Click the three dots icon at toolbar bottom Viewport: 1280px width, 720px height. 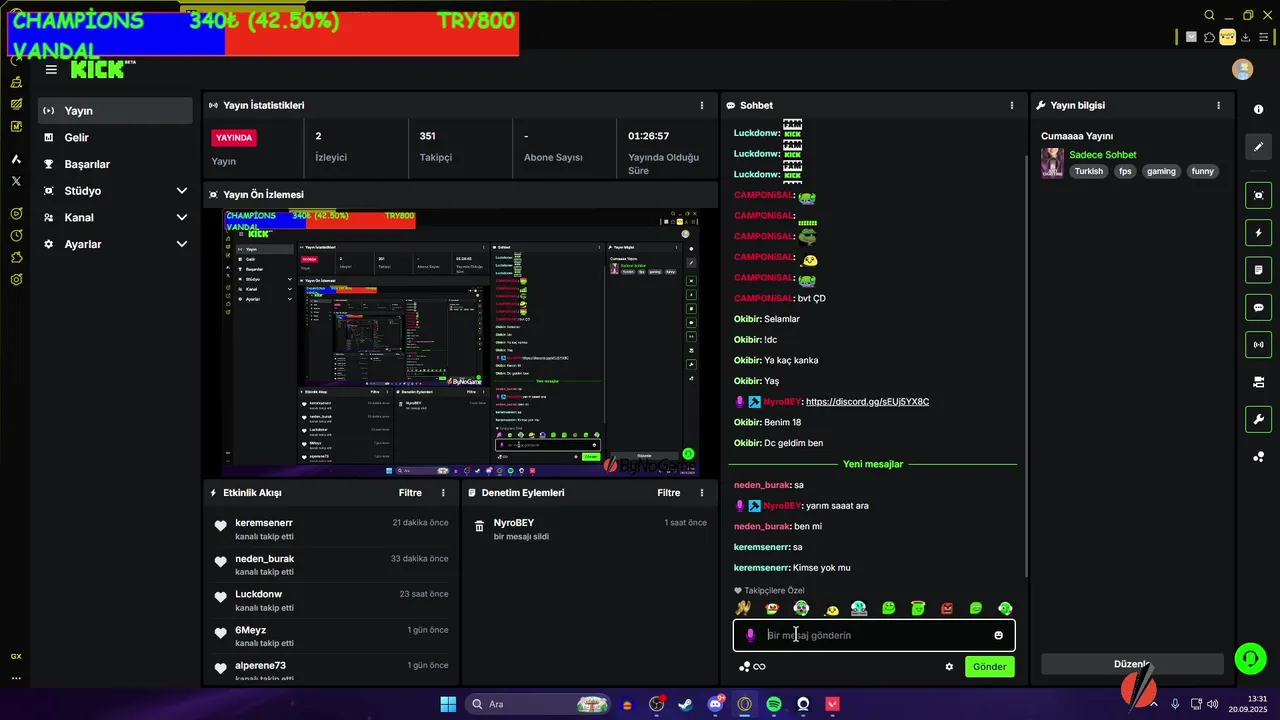point(1258,457)
